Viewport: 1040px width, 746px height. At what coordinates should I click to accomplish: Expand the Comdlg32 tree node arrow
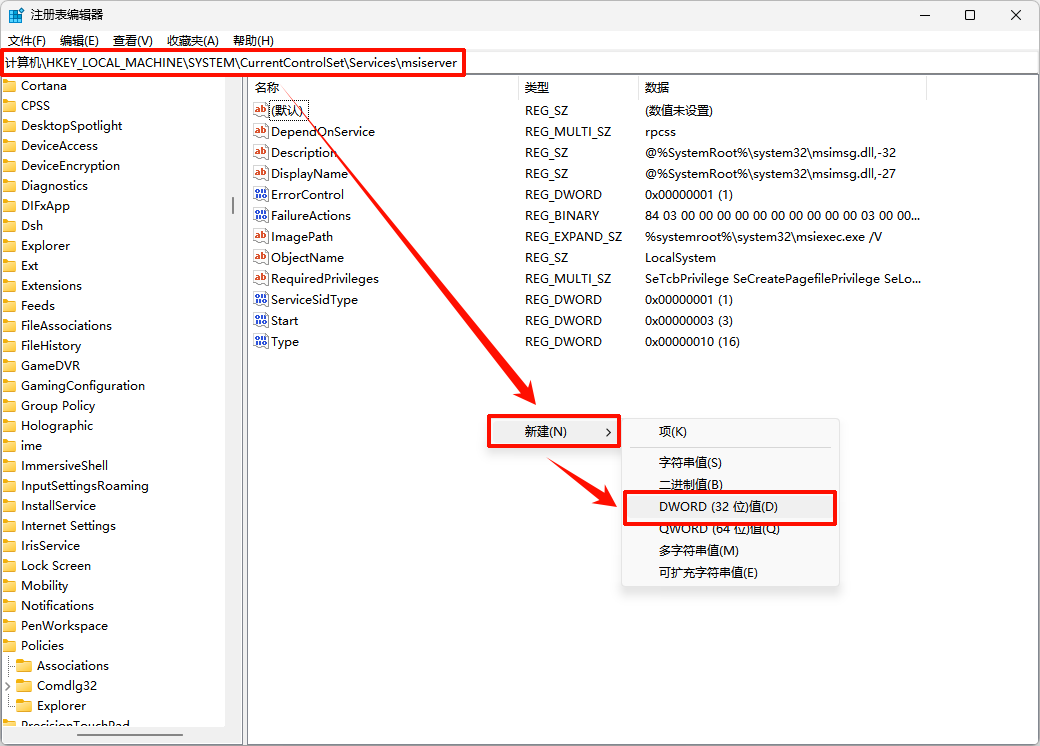[9, 686]
